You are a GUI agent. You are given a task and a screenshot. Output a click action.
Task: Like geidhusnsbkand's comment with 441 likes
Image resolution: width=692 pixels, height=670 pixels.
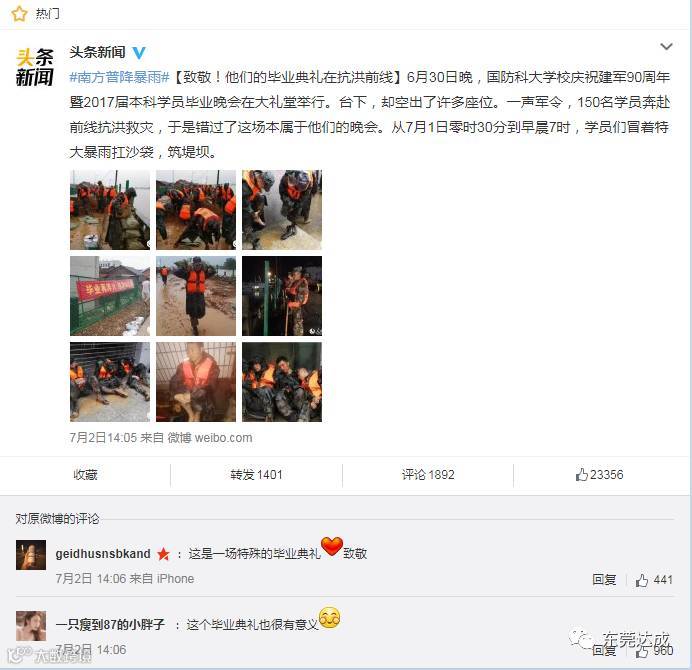(654, 580)
